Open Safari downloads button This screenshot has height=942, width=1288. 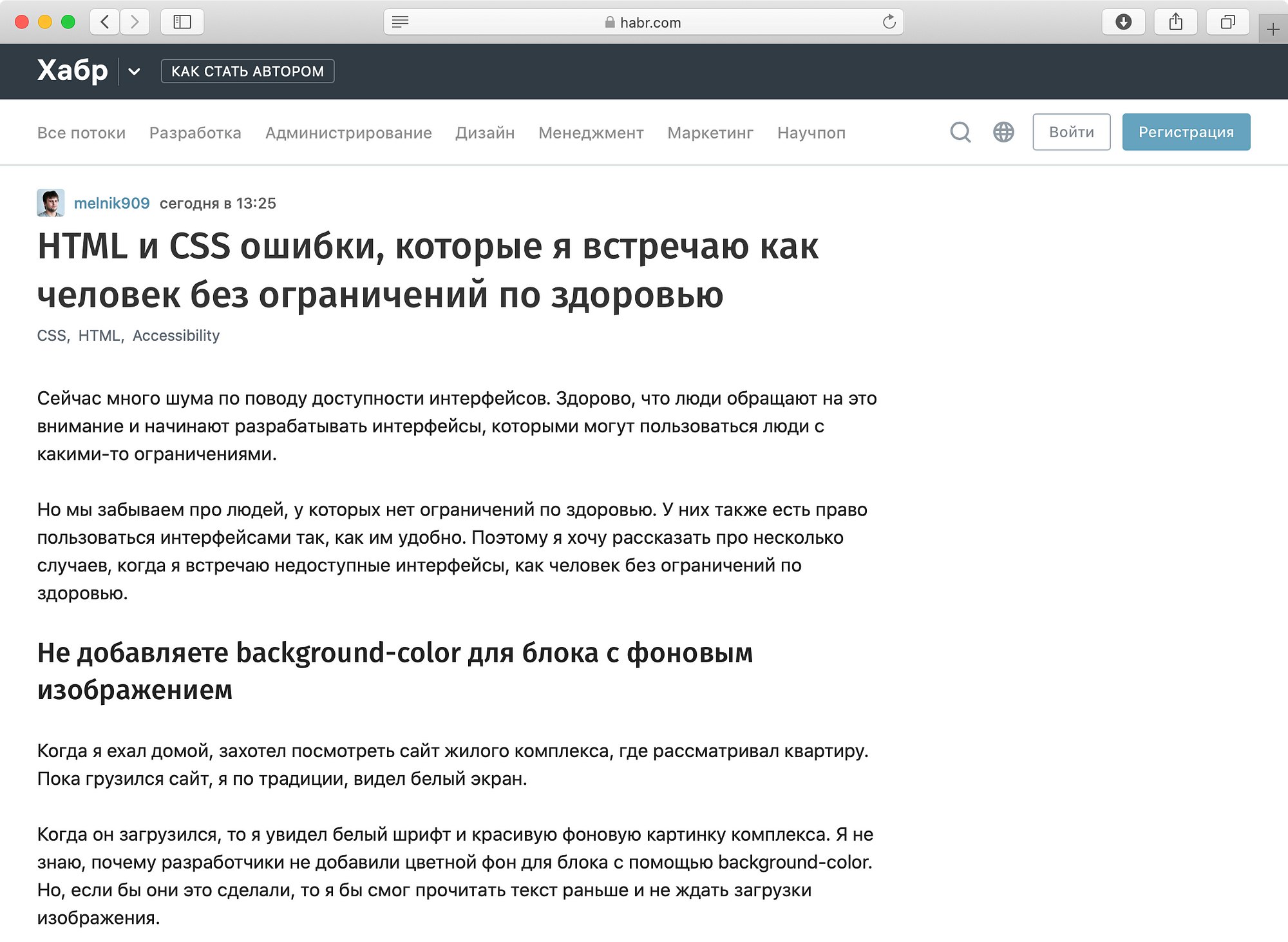point(1123,22)
